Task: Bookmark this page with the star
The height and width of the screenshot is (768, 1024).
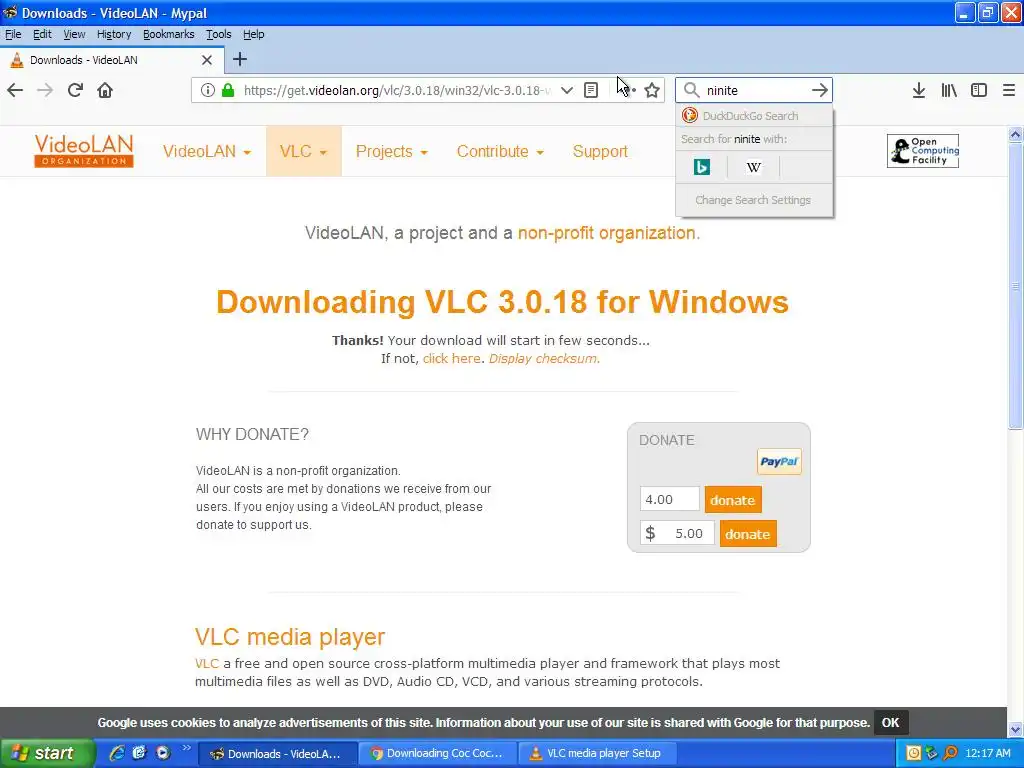Action: [x=652, y=90]
